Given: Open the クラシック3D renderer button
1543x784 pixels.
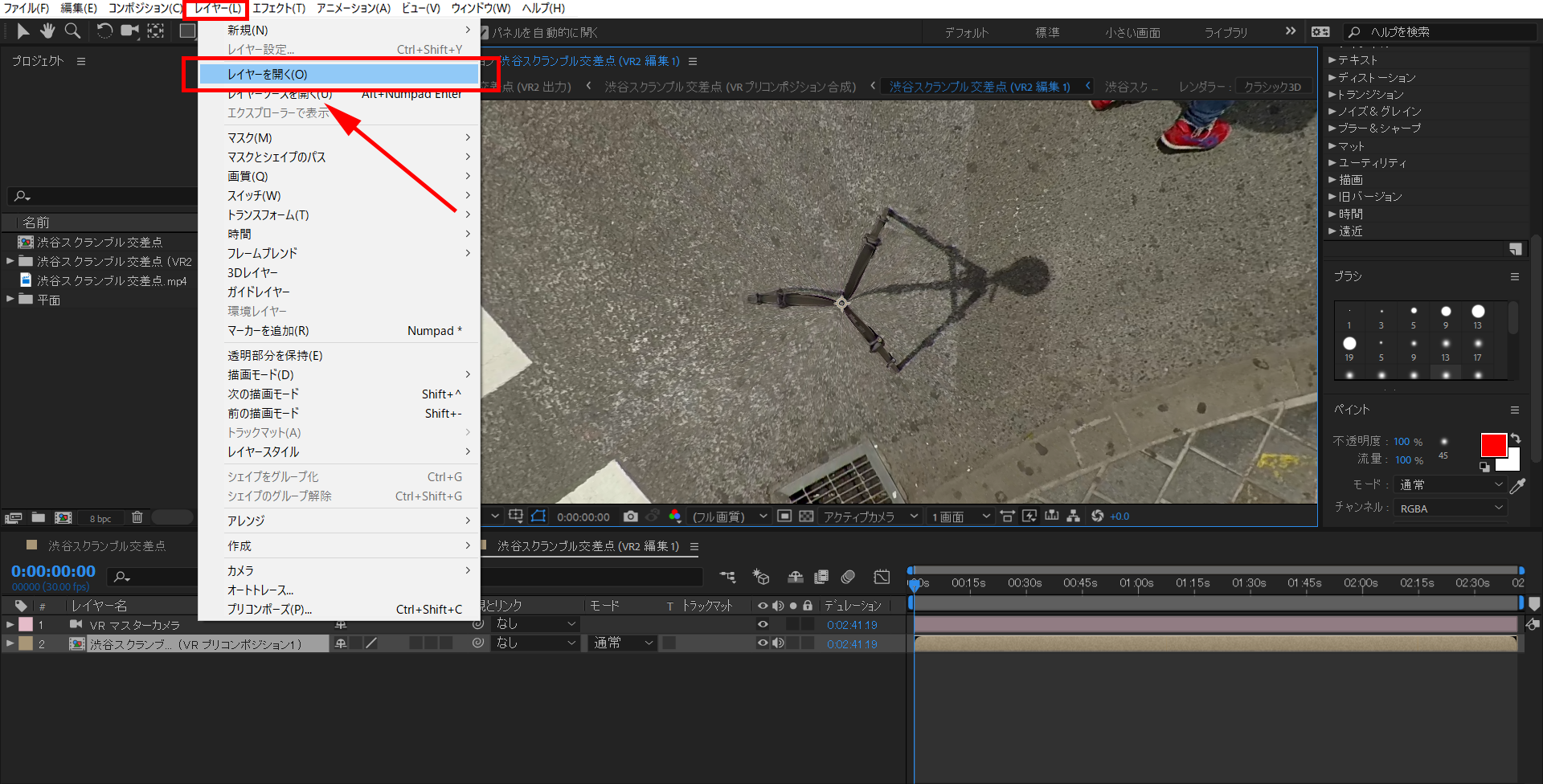Looking at the screenshot, I should pos(1273,86).
